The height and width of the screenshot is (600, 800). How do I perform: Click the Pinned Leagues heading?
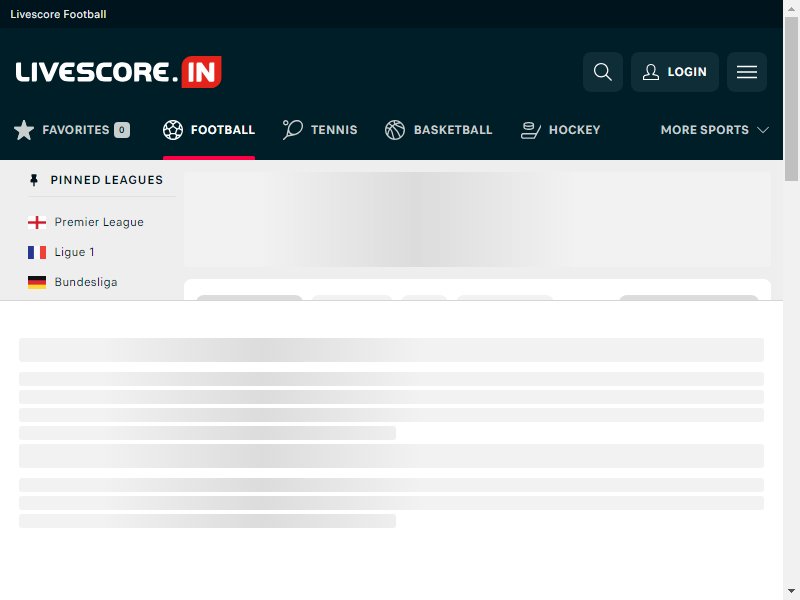pyautogui.click(x=107, y=180)
